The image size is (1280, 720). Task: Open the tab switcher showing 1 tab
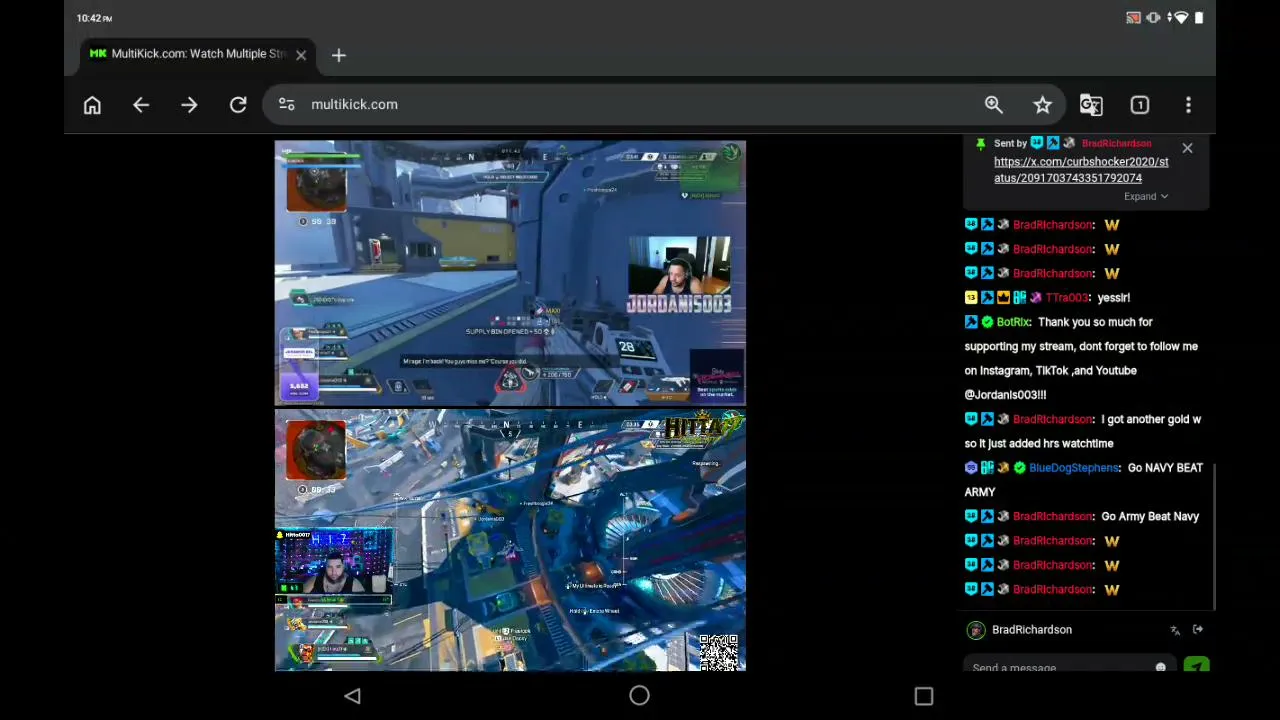(1139, 105)
